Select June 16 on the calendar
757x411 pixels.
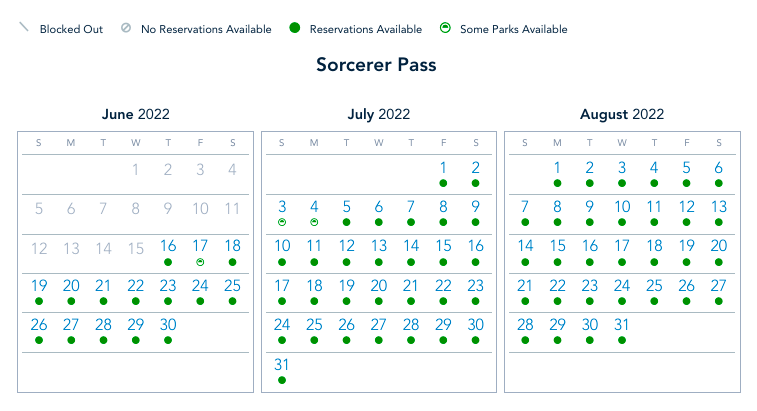tap(168, 246)
